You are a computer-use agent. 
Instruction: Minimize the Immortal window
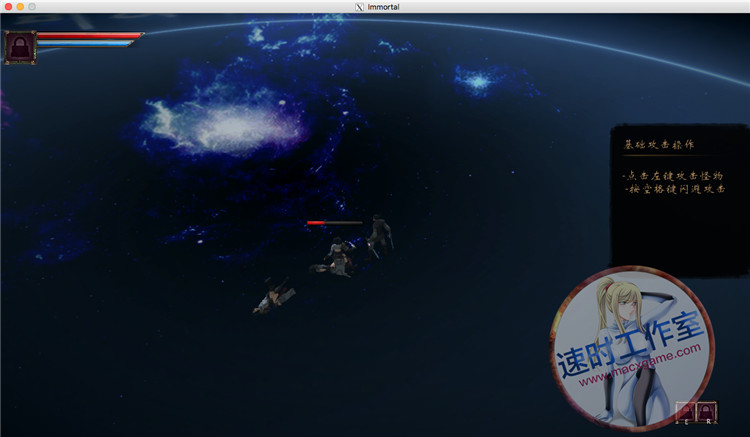[x=20, y=7]
